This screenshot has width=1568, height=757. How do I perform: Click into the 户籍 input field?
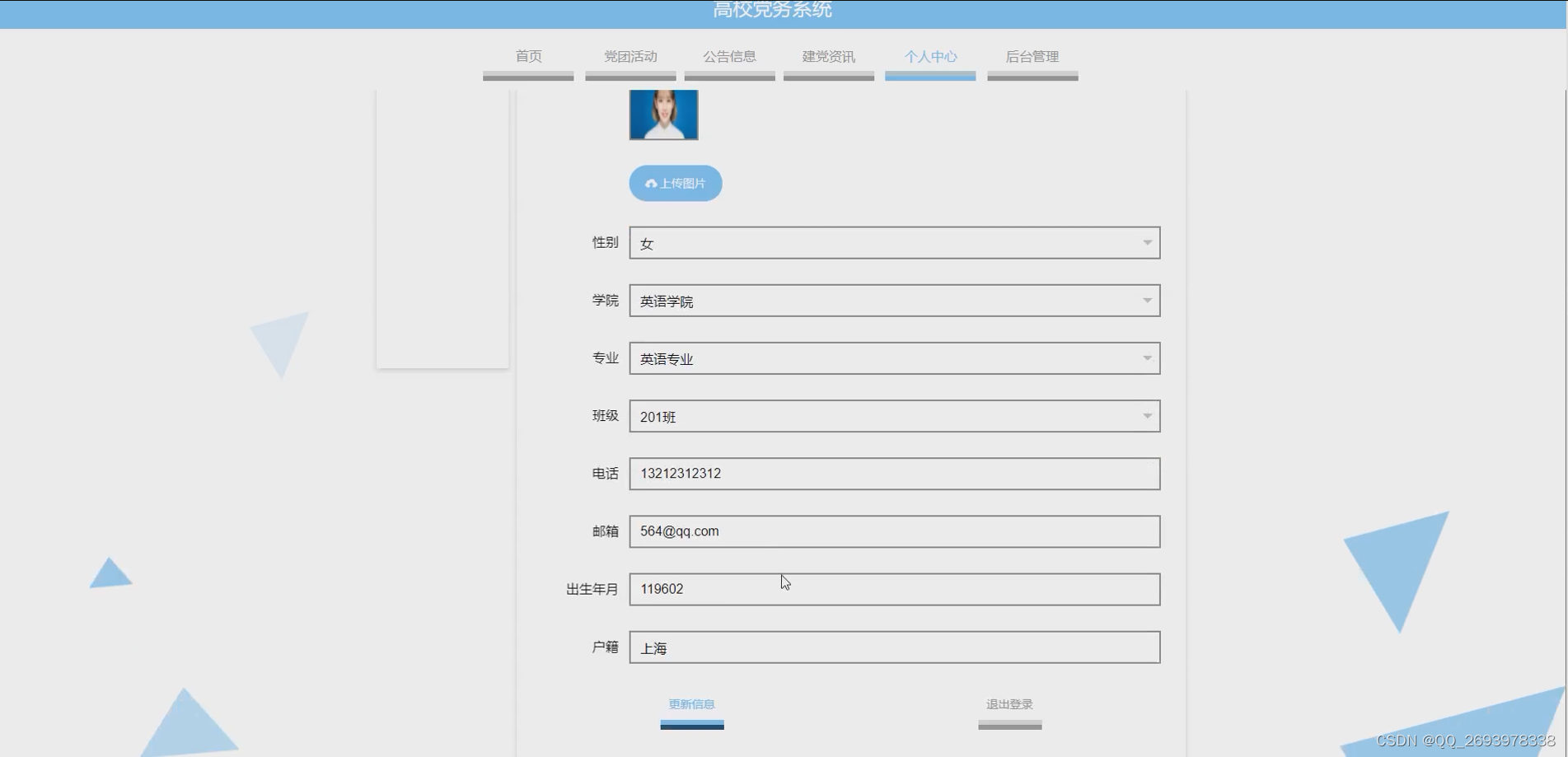895,647
